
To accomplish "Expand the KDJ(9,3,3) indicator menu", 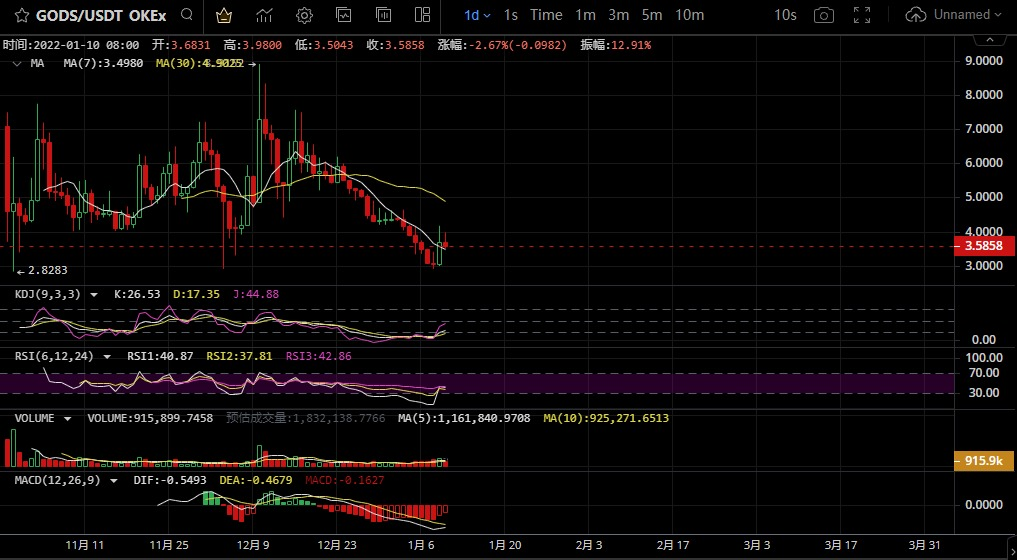I will [x=94, y=294].
